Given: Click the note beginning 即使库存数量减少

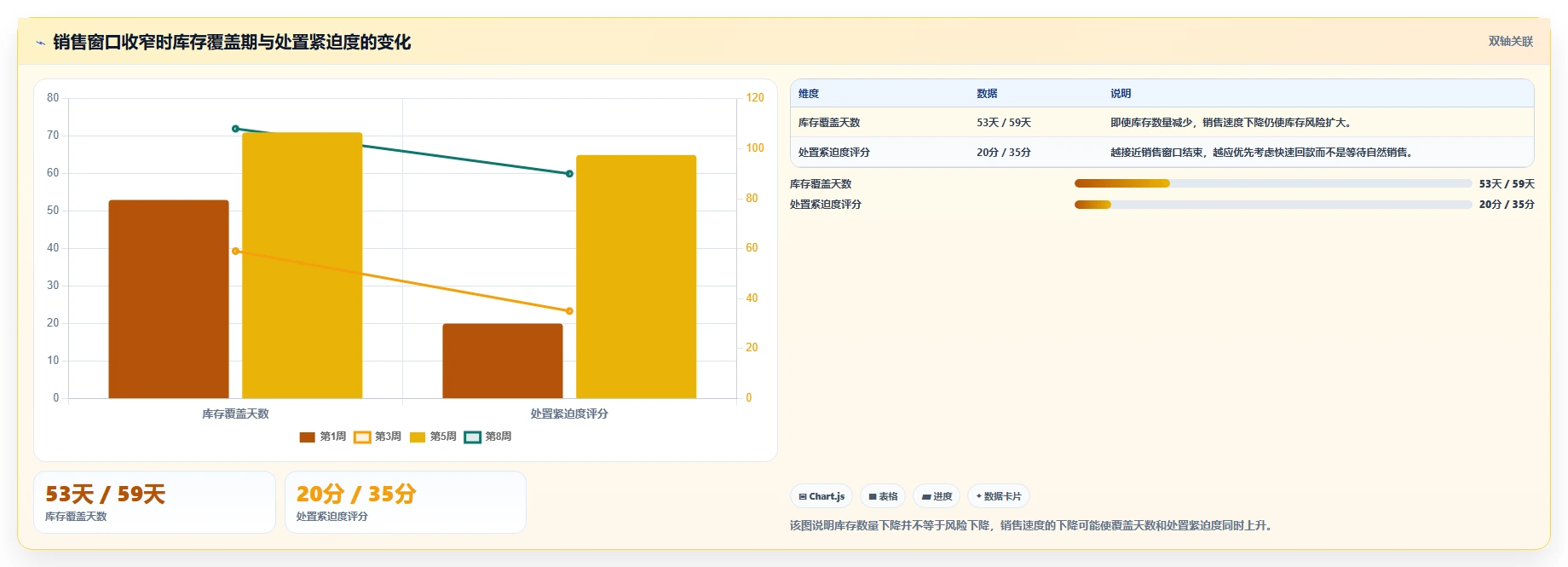Looking at the screenshot, I should 1232,123.
